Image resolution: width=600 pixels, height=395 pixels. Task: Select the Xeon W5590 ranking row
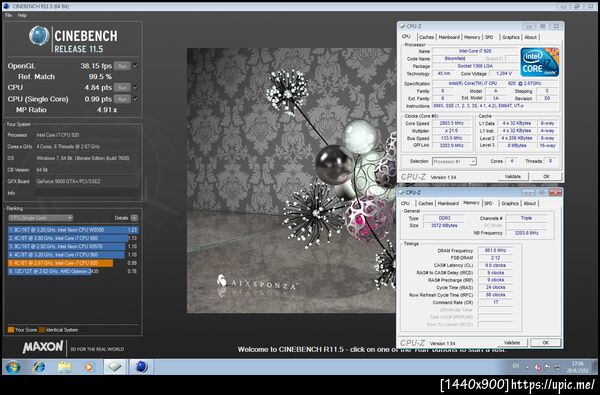pyautogui.click(x=73, y=230)
